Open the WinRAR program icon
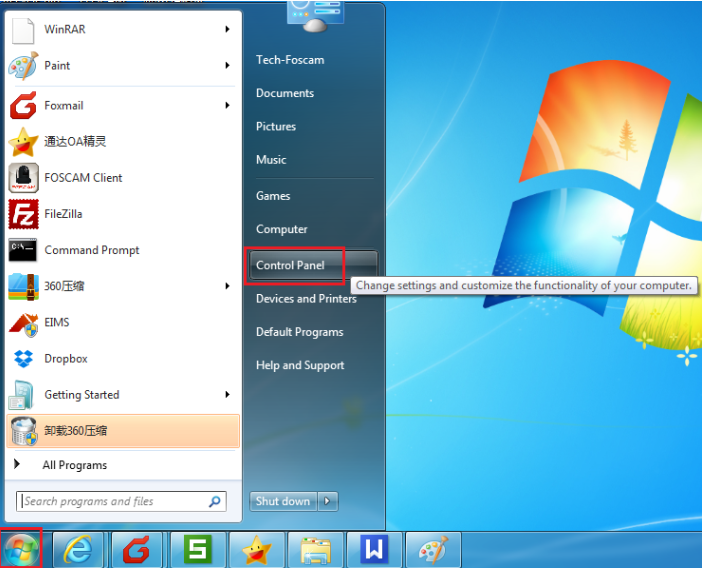 (x=23, y=30)
